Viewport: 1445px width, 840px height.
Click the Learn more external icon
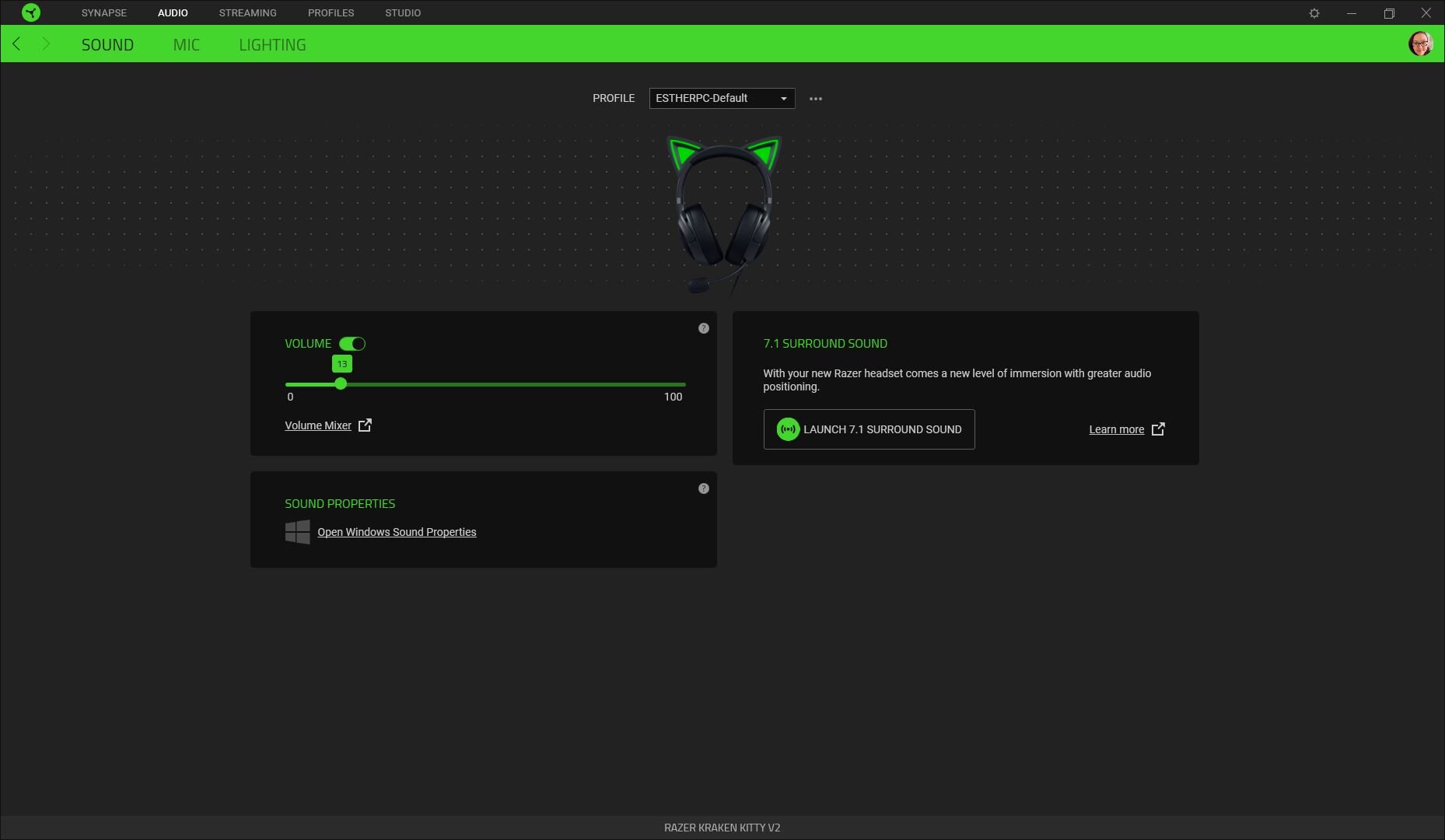(x=1158, y=429)
